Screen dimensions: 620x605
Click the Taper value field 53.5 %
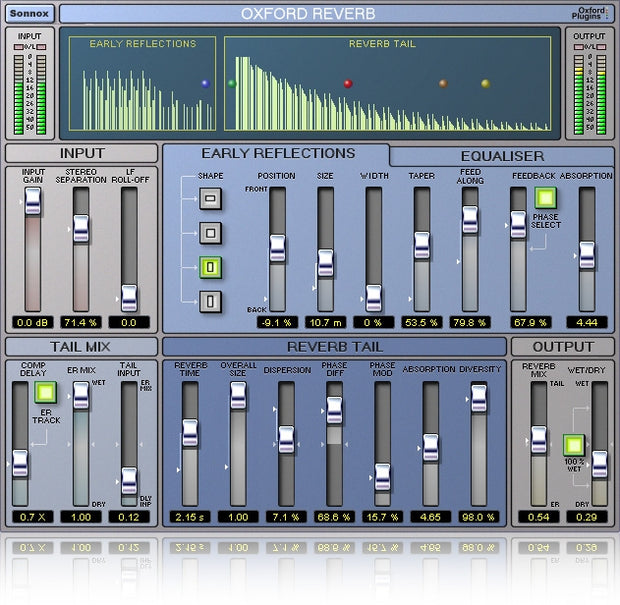(x=422, y=322)
